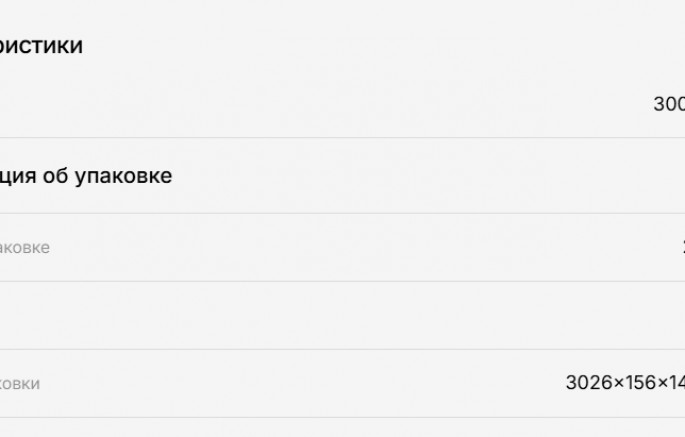This screenshot has height=437, width=685.
Task: Click the divider below the dimensions row
Action: [x=342, y=417]
